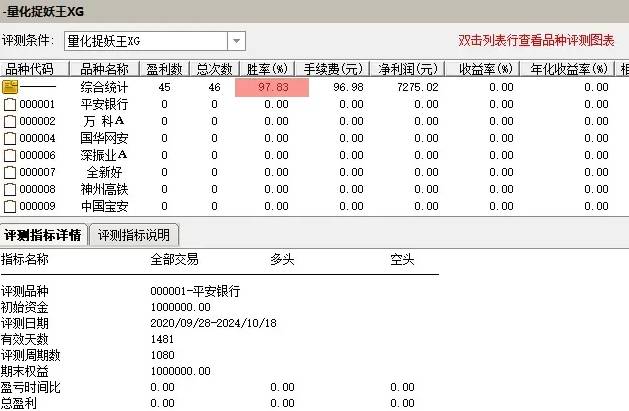Select the 全新好 row name
The height and width of the screenshot is (411, 629).
pos(104,172)
